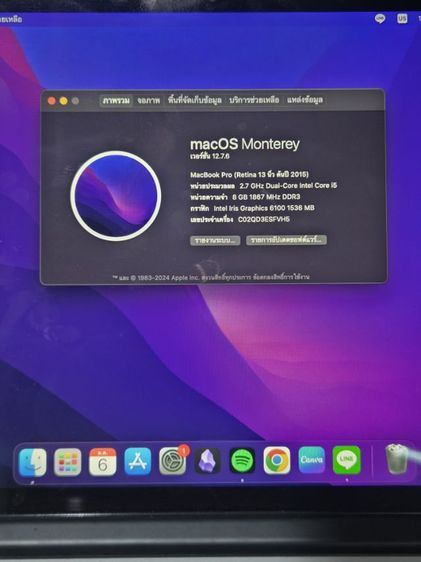Screen dimensions: 421x562
Task: Open the พื้นที่จัดเก็บข้อมูล (Storage) tab
Action: point(195,100)
